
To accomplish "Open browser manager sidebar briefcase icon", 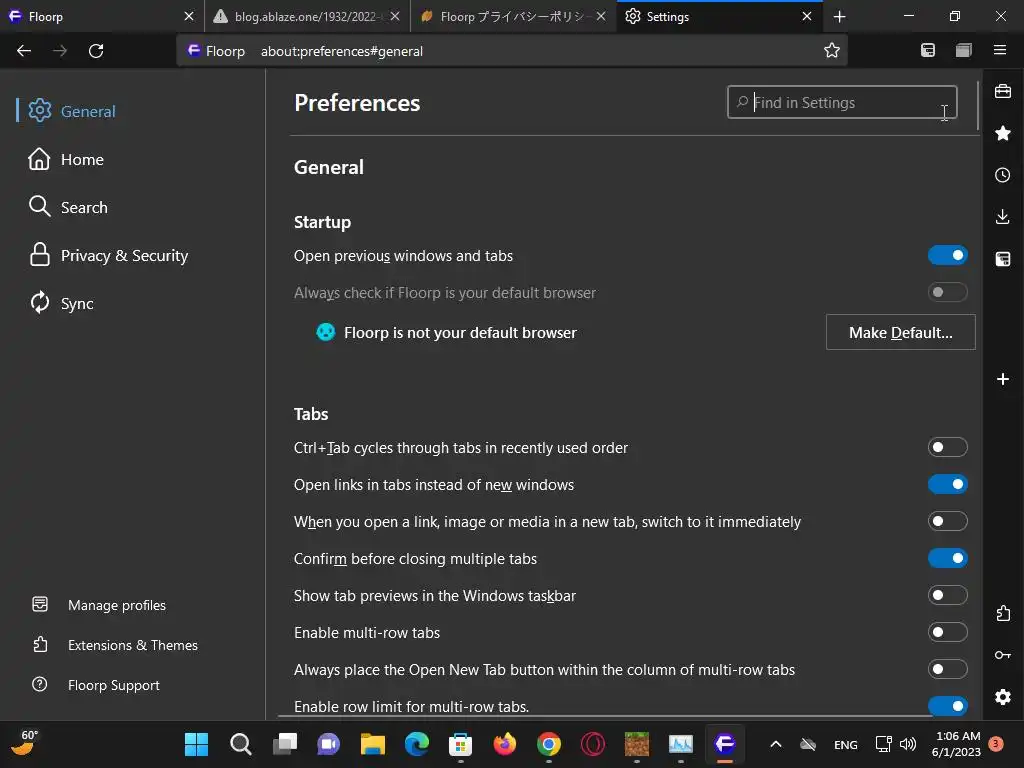I will coord(1003,91).
